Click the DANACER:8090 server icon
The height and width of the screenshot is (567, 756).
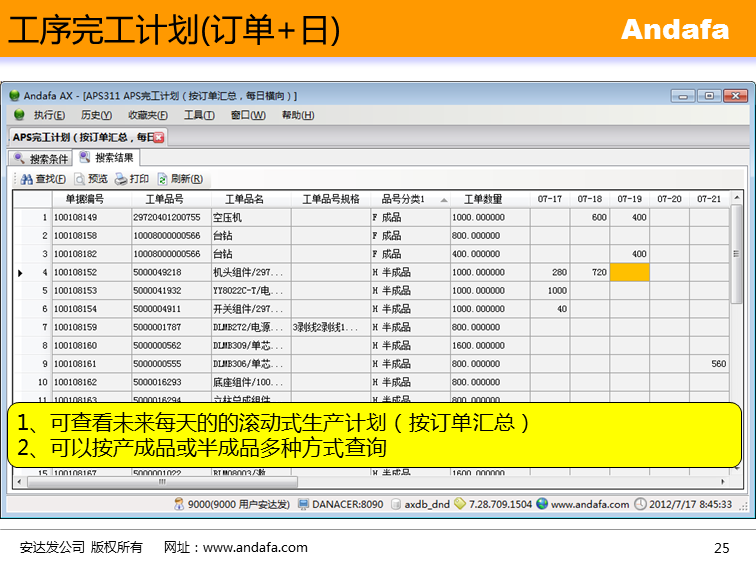pos(303,504)
